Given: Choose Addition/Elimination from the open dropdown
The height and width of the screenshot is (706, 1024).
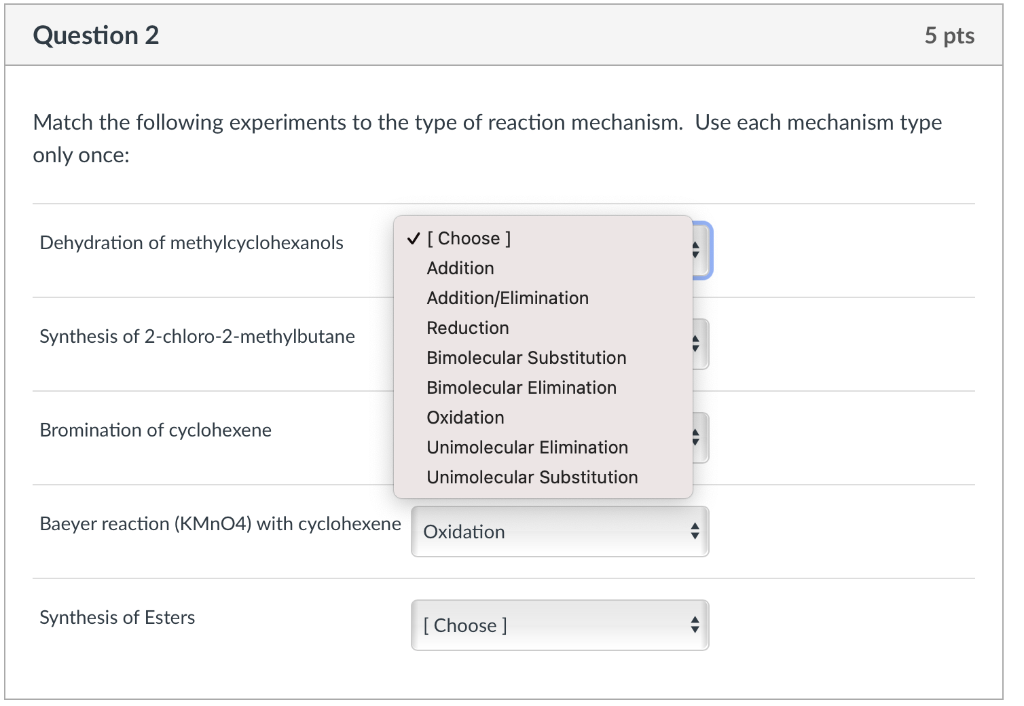Looking at the screenshot, I should click(543, 298).
